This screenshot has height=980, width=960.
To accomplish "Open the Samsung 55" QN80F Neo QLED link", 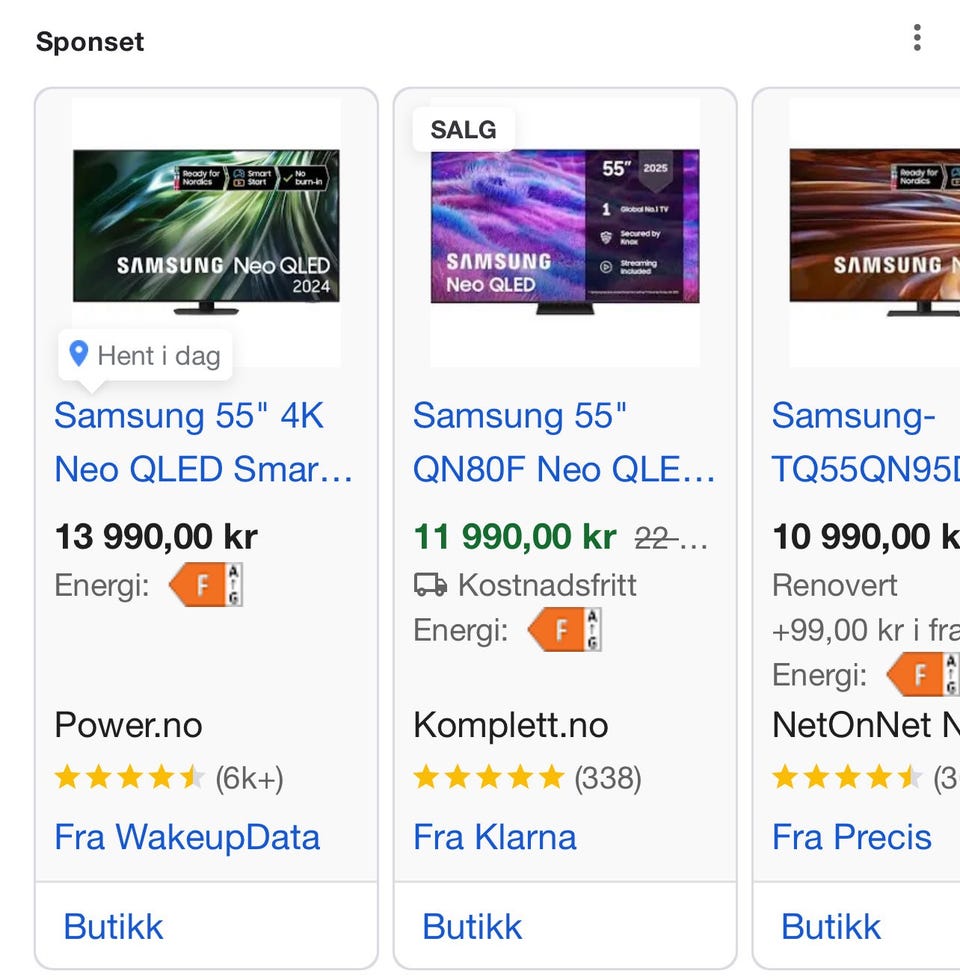I will tap(563, 442).
